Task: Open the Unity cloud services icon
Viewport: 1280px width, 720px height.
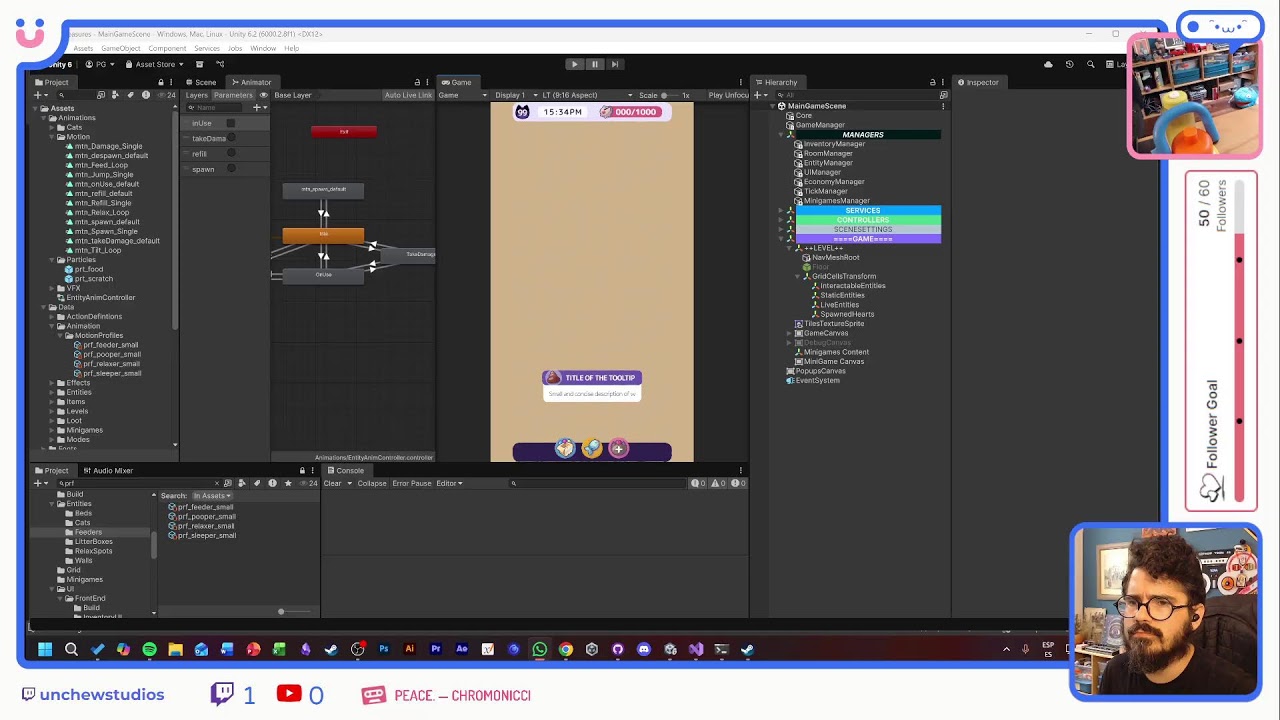Action: pos(1048,64)
